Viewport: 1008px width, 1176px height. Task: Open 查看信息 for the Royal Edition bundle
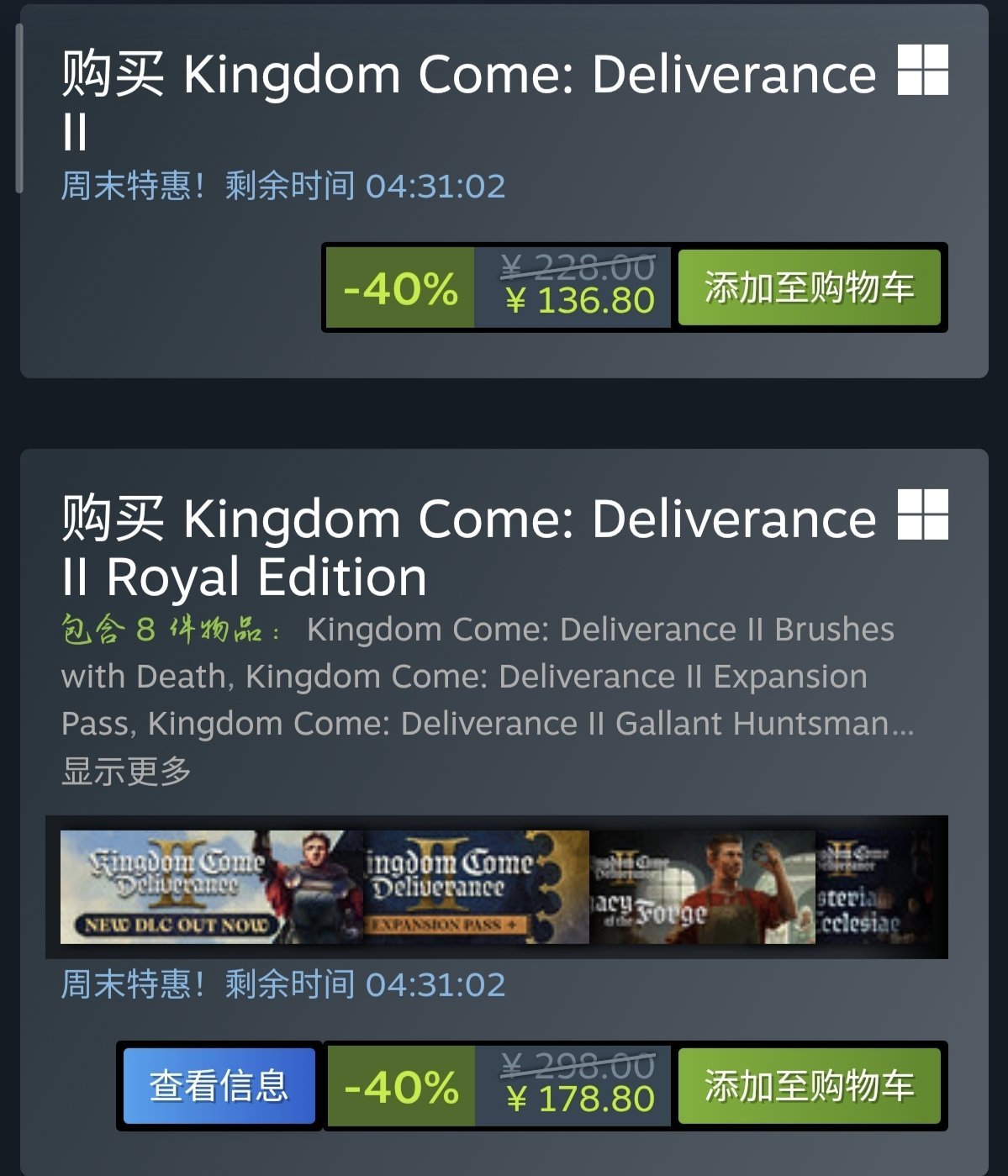[219, 1085]
